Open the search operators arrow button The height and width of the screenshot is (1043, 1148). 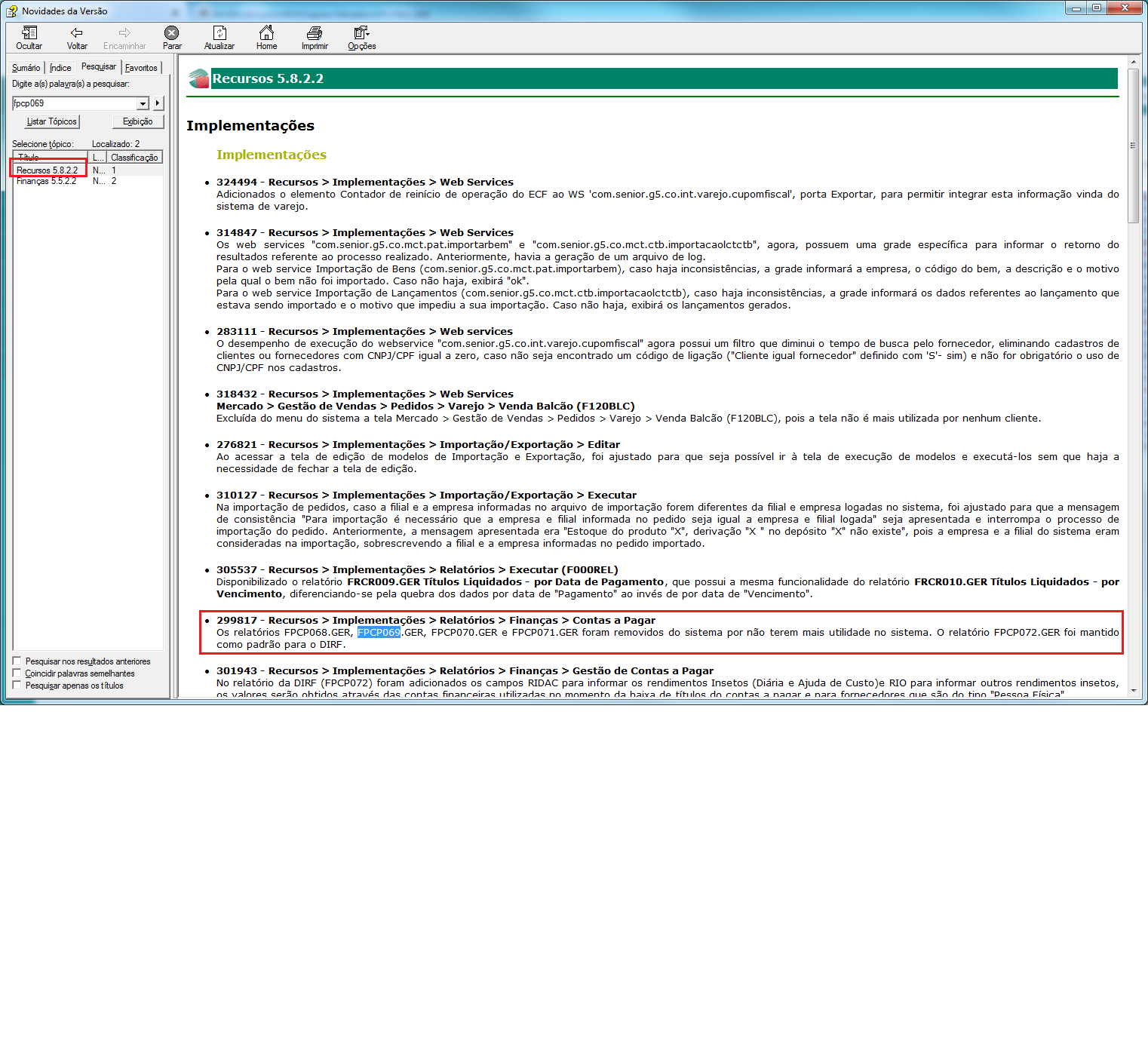pos(158,103)
